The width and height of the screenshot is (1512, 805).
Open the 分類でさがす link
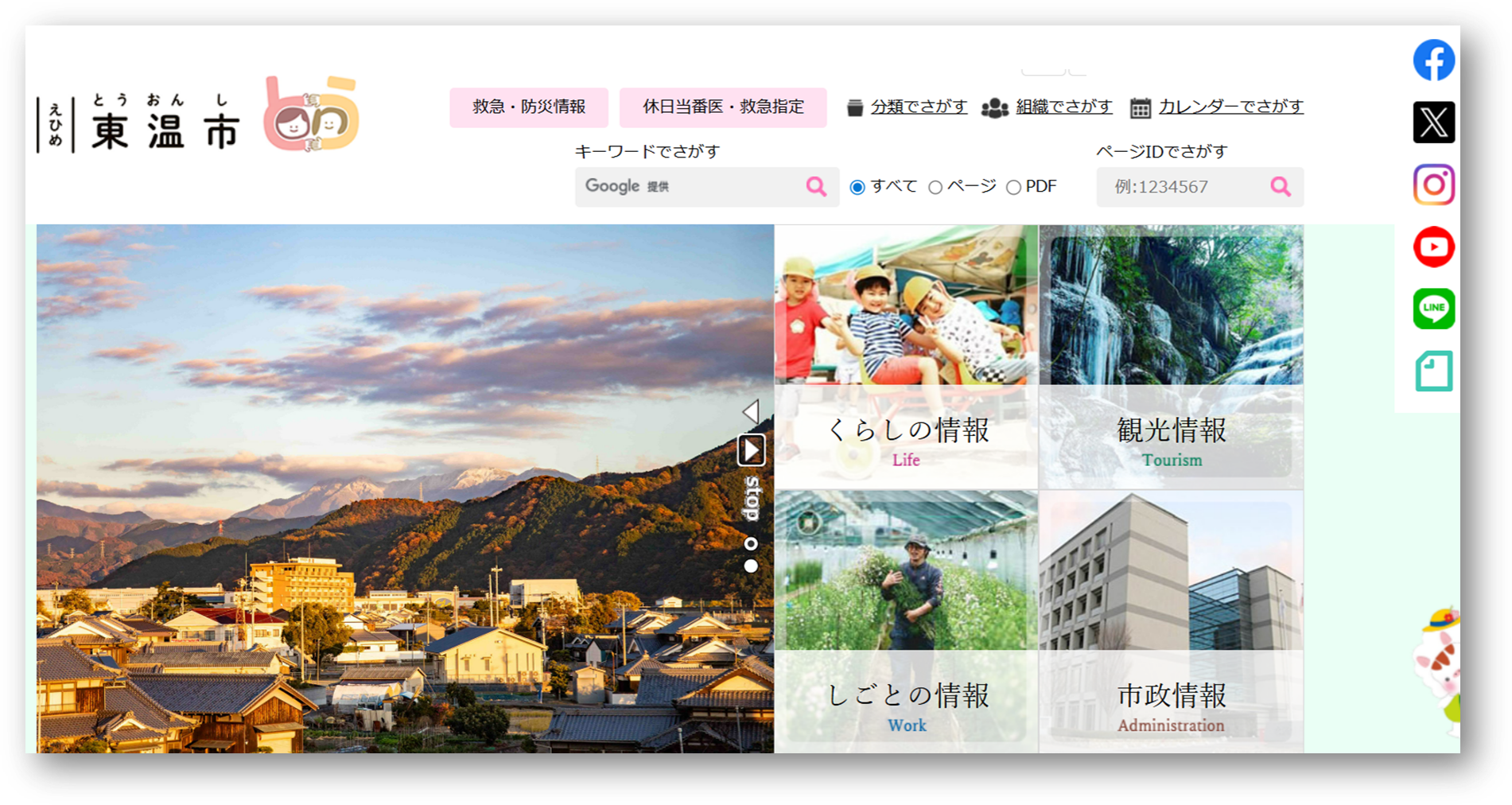click(919, 107)
